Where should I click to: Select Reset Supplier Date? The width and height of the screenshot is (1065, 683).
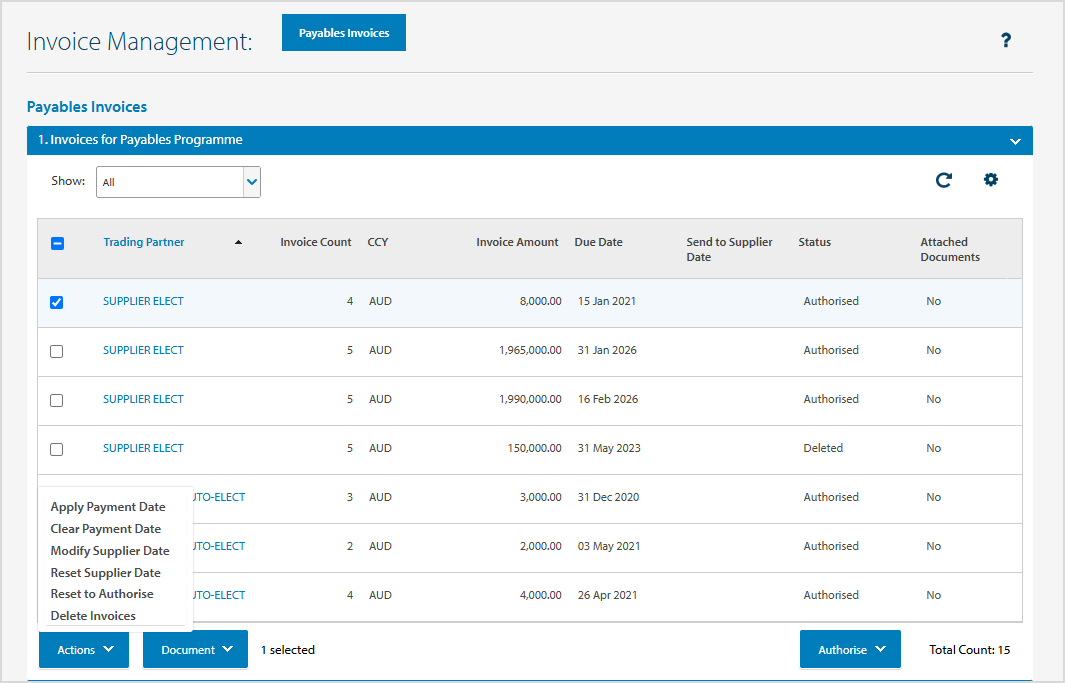pos(106,572)
